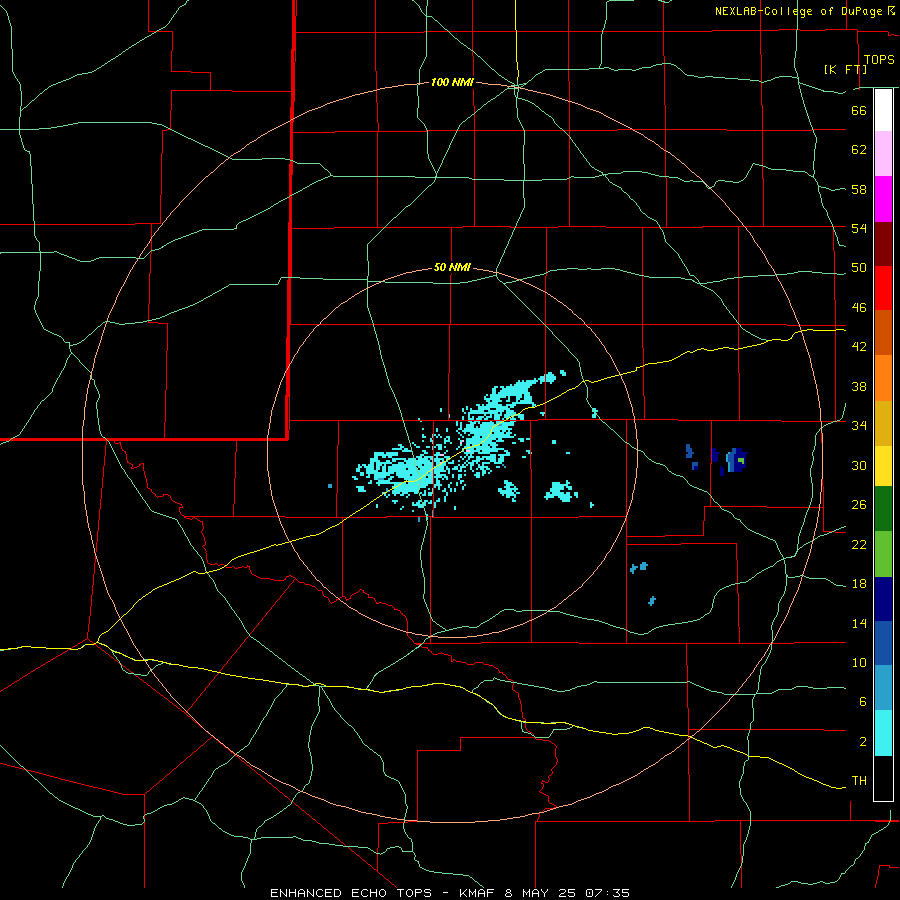
Task: Click the "26" scale value
Action: (x=859, y=505)
